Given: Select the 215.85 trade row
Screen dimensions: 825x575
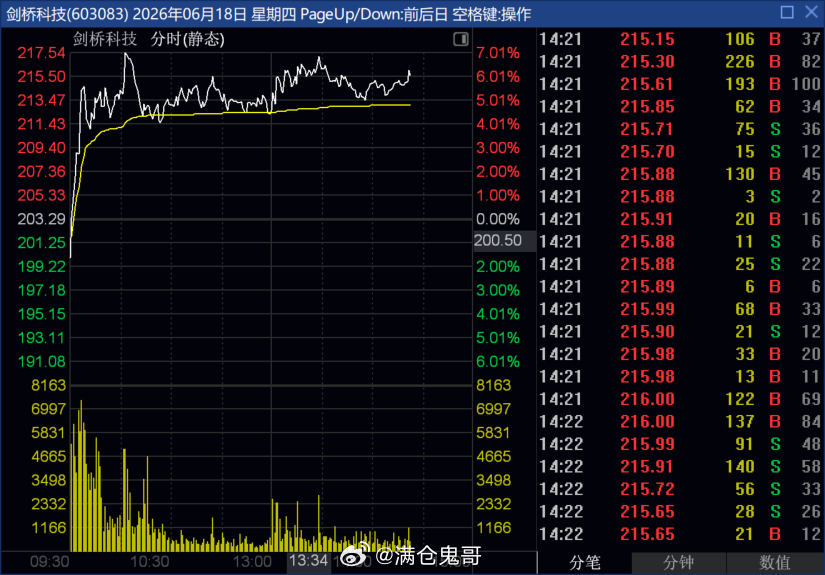Looking at the screenshot, I should (680, 107).
